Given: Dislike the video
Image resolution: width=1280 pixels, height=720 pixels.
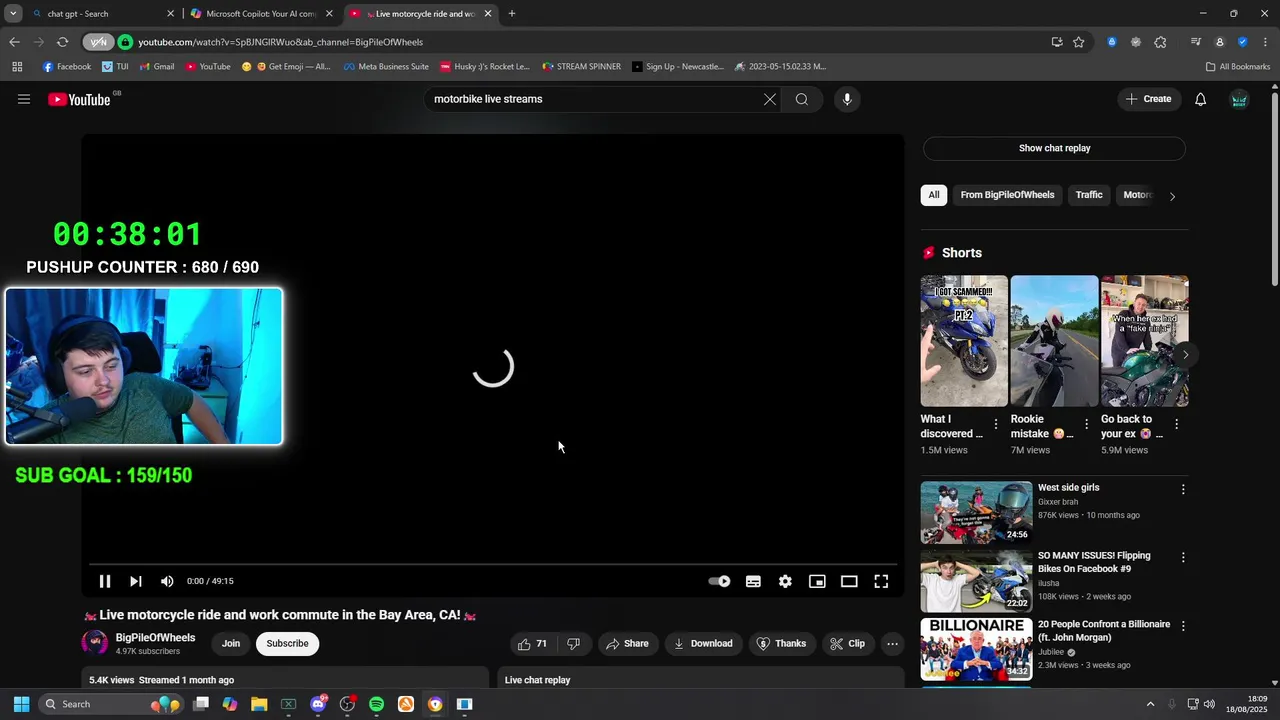Looking at the screenshot, I should 573,644.
